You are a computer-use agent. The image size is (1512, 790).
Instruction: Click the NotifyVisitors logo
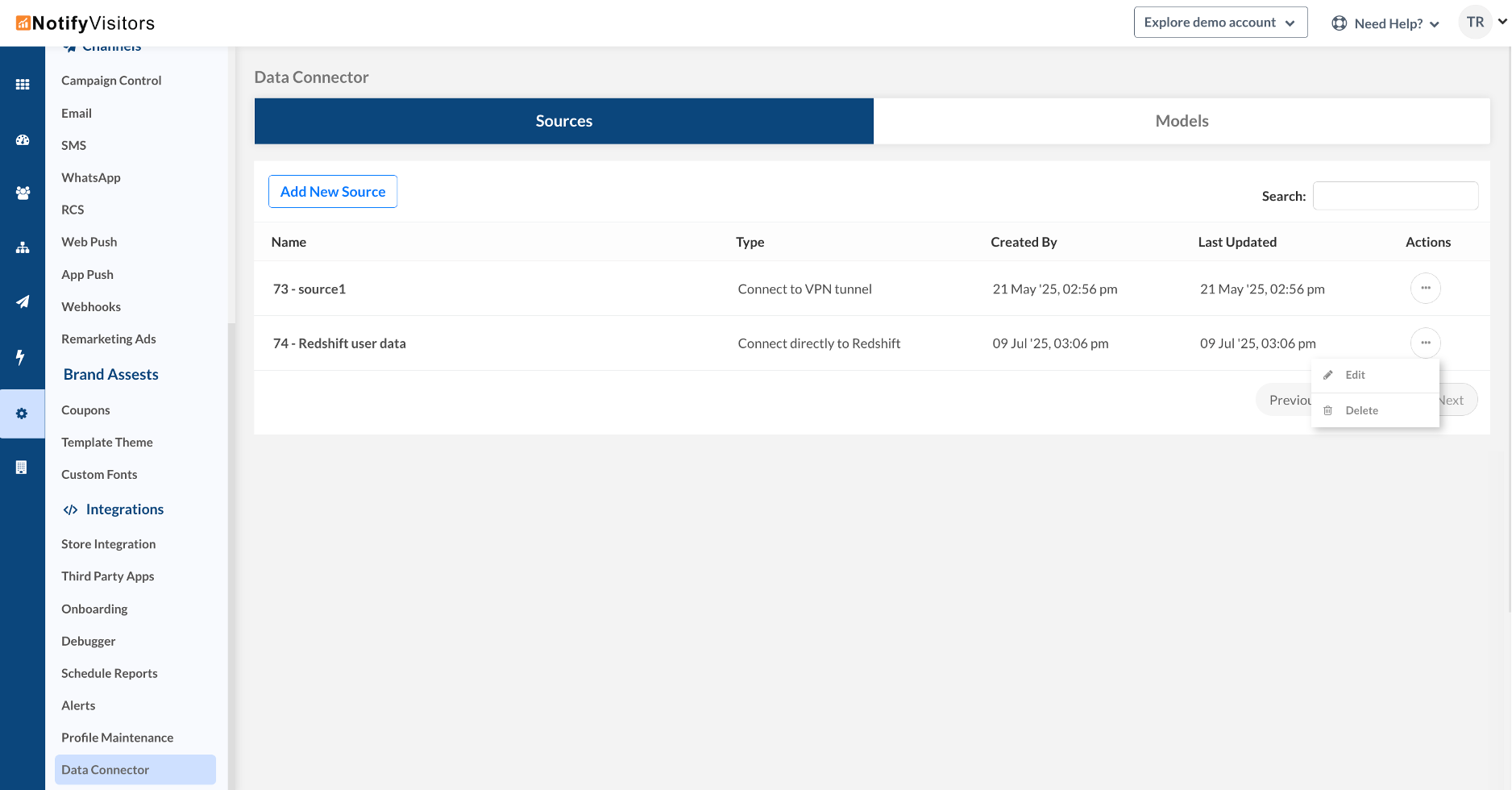[x=85, y=23]
